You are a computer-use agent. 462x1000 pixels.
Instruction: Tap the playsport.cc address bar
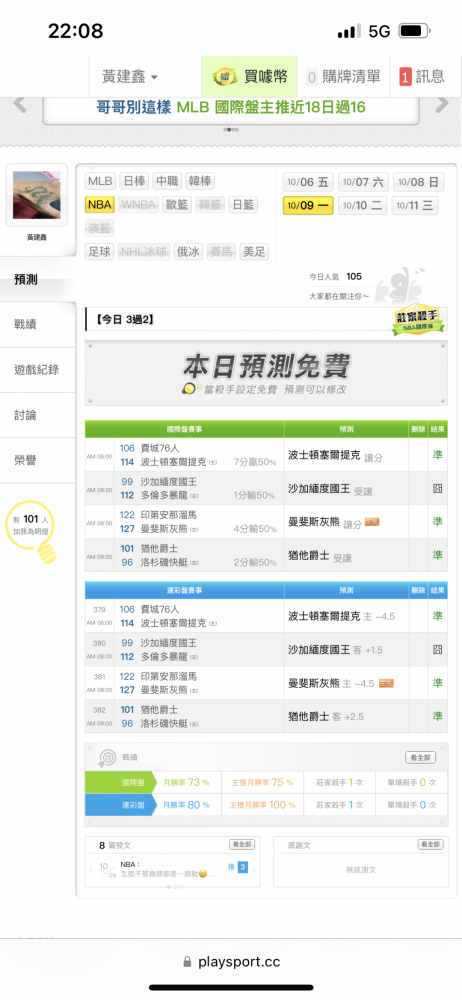[x=231, y=962]
